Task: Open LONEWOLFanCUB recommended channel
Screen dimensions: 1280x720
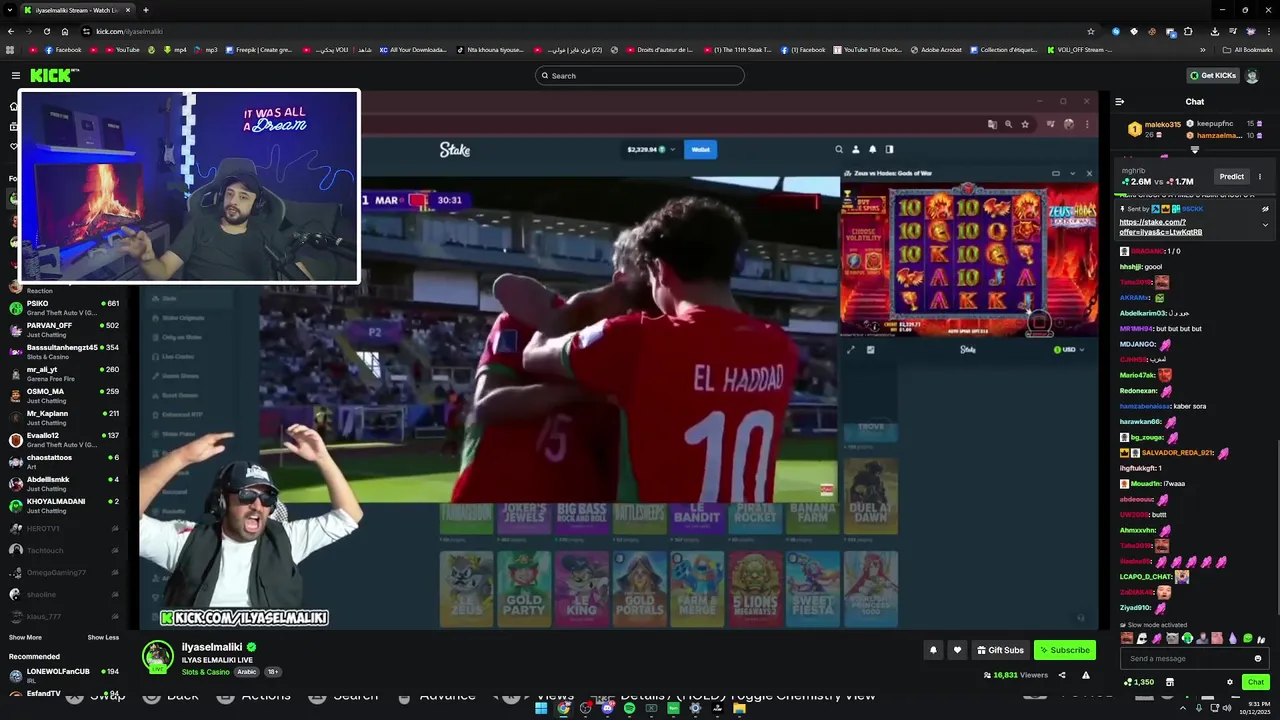Action: (64, 675)
